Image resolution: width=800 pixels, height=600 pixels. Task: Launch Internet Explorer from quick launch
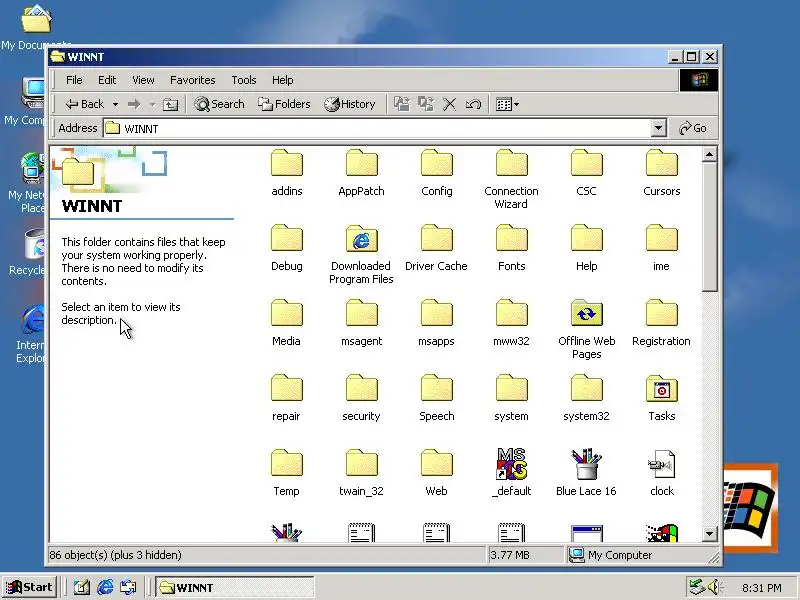105,587
